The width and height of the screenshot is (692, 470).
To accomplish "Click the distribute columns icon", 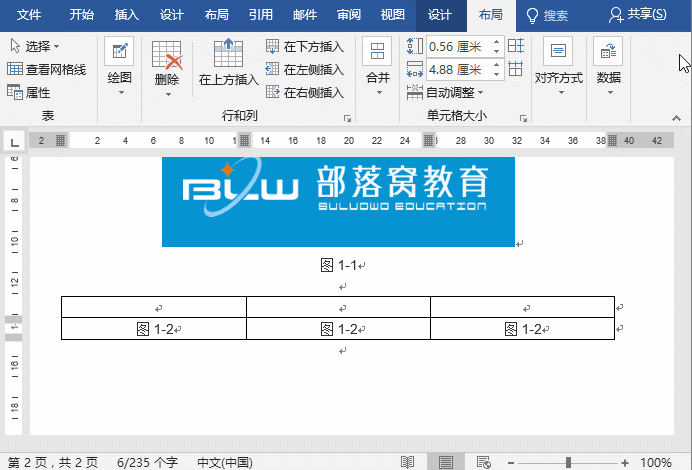I will click(515, 69).
